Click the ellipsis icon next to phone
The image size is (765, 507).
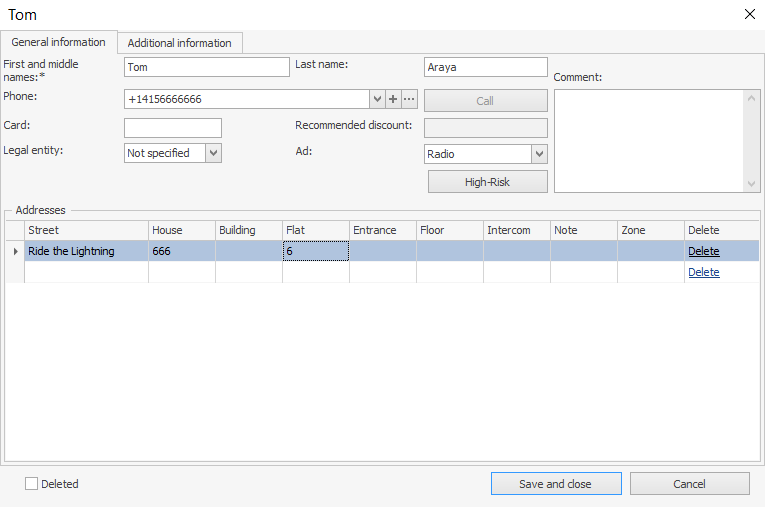tap(409, 99)
